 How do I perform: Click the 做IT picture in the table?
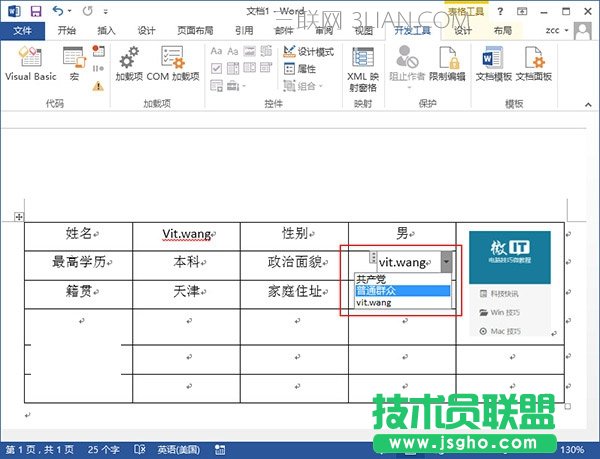[510, 283]
